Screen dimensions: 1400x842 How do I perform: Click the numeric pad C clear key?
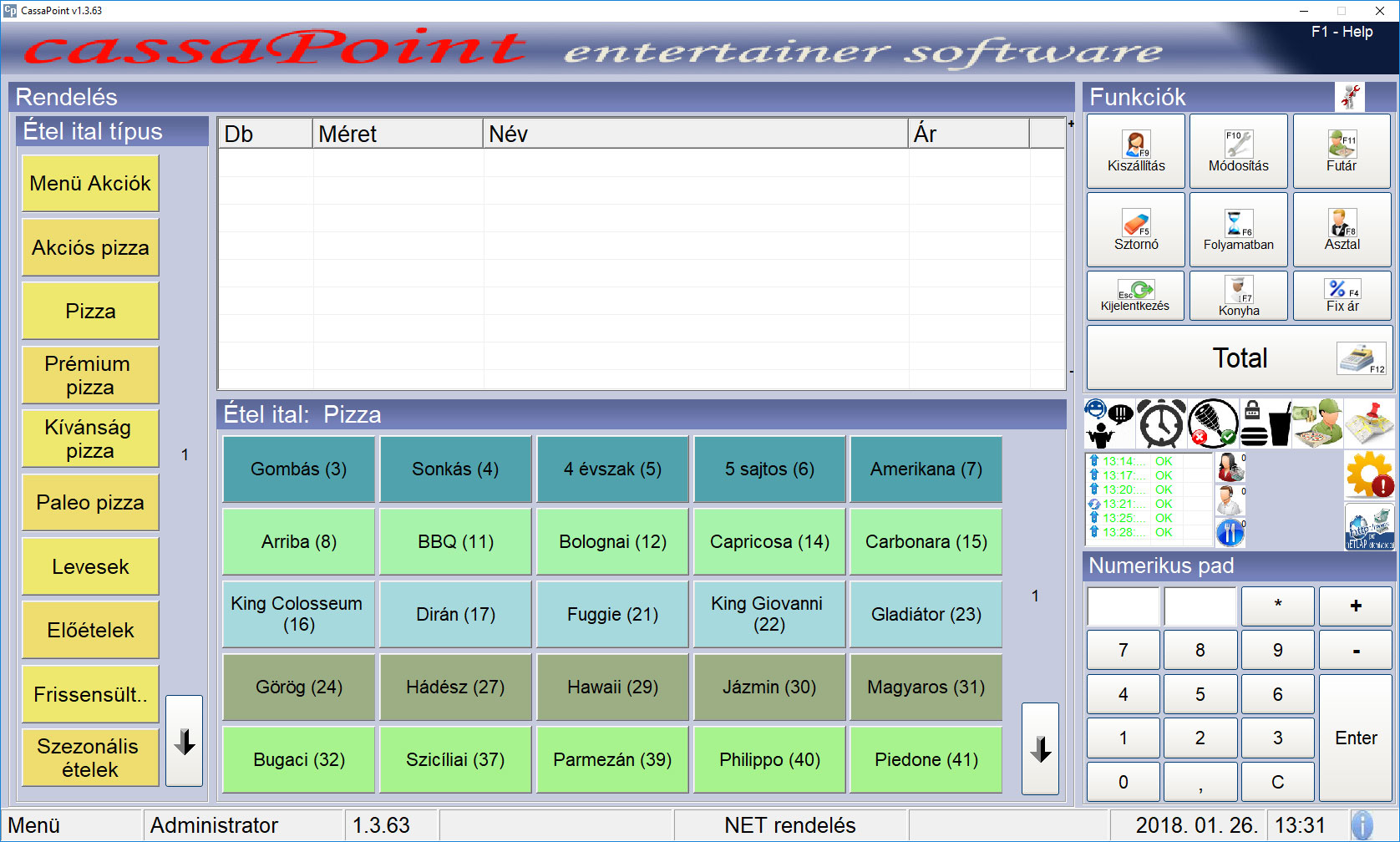click(1278, 782)
